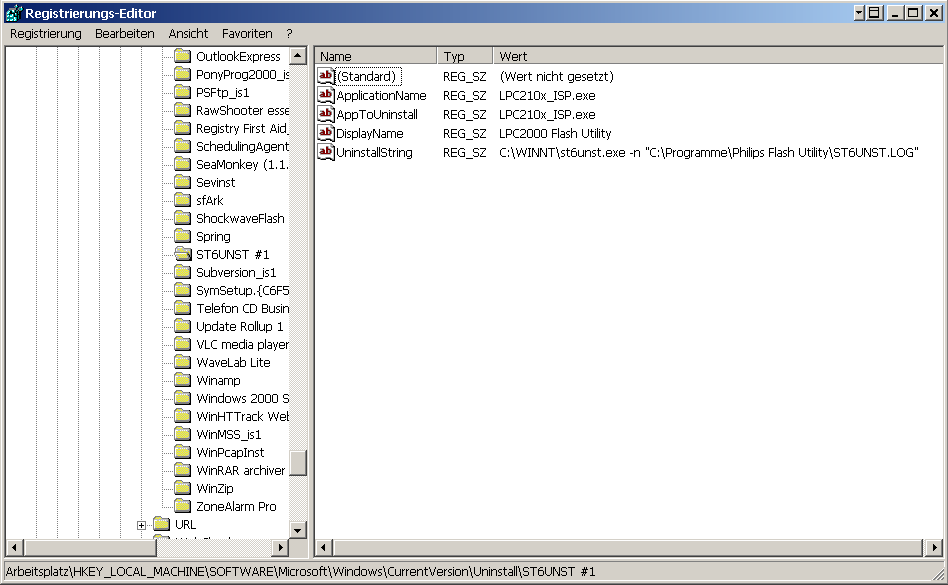The width and height of the screenshot is (948, 585).
Task: Click the tree pane scroll-up arrow
Action: coord(297,56)
